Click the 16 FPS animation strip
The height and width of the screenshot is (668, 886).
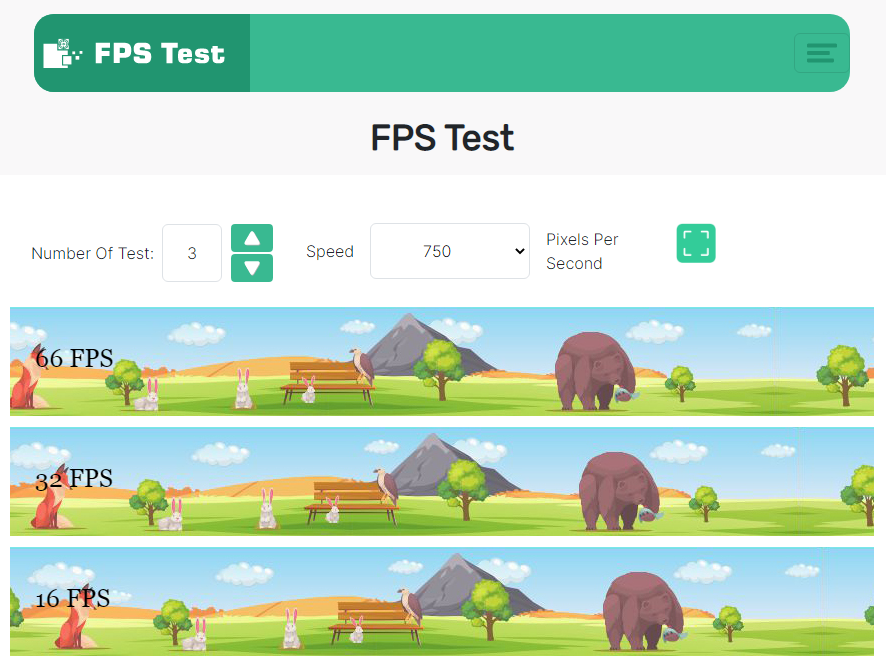(442, 601)
